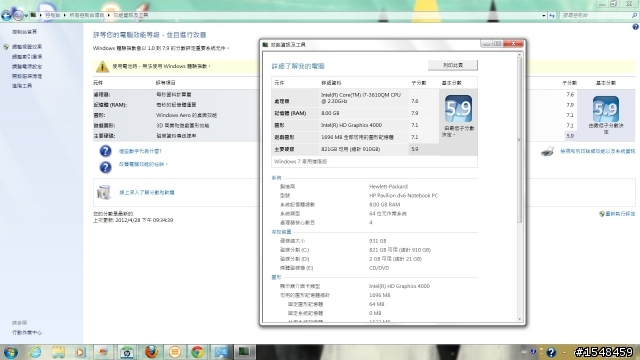Click shield icon beside Adjust visual effects
Screen dimensions: 640x360
pyautogui.click(x=6, y=47)
